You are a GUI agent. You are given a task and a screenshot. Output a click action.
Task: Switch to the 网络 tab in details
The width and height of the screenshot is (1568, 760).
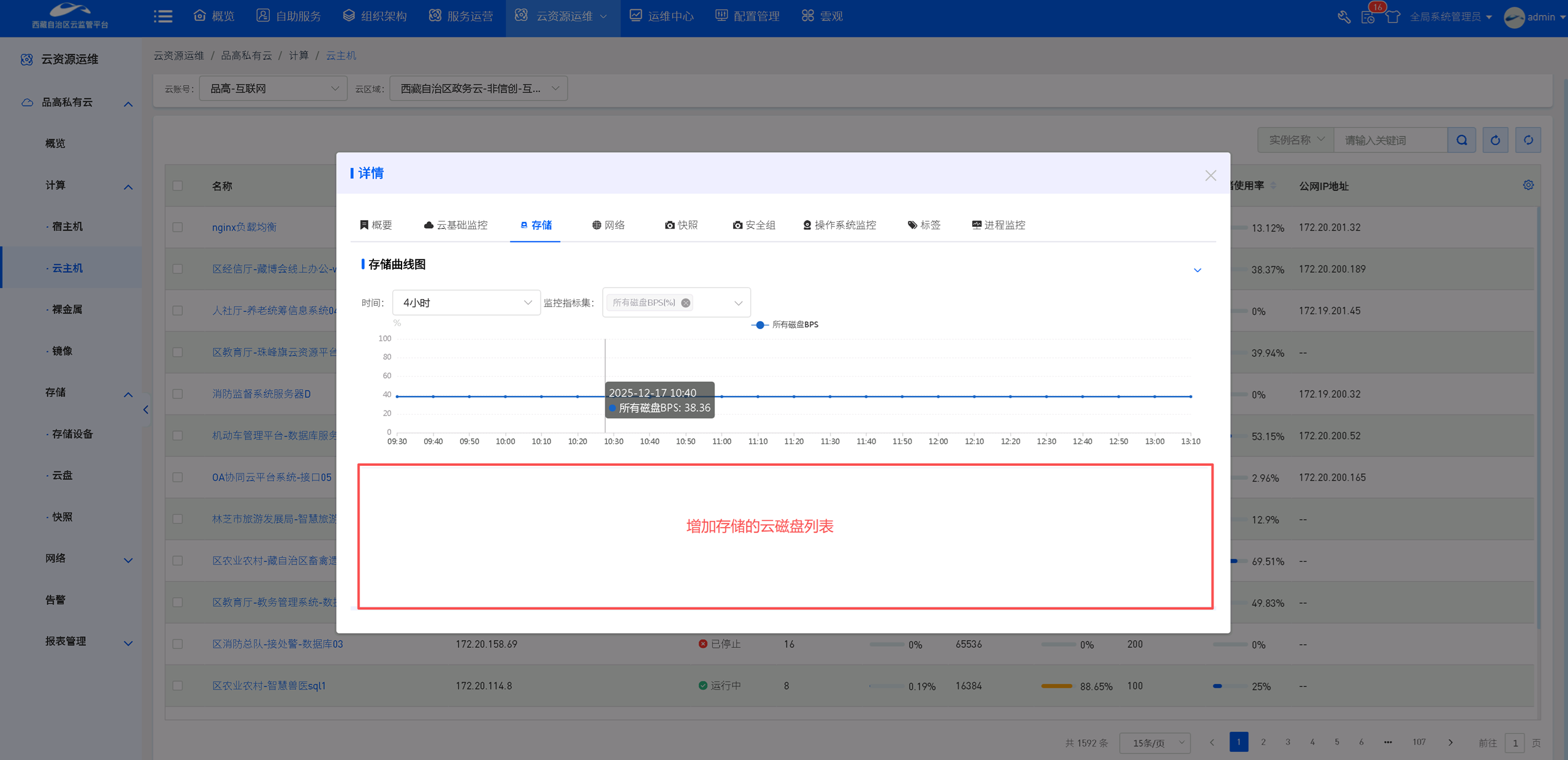pyautogui.click(x=608, y=225)
